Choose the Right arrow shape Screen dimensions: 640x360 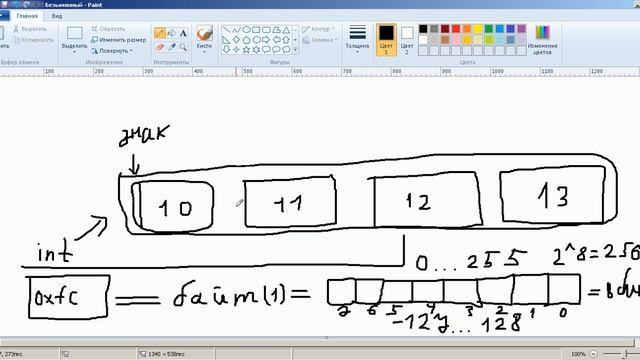tap(266, 40)
